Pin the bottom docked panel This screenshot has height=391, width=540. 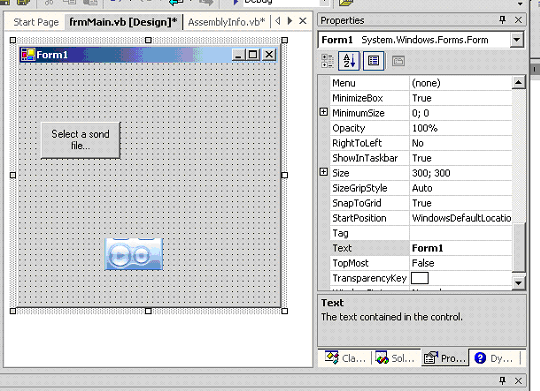[502, 381]
